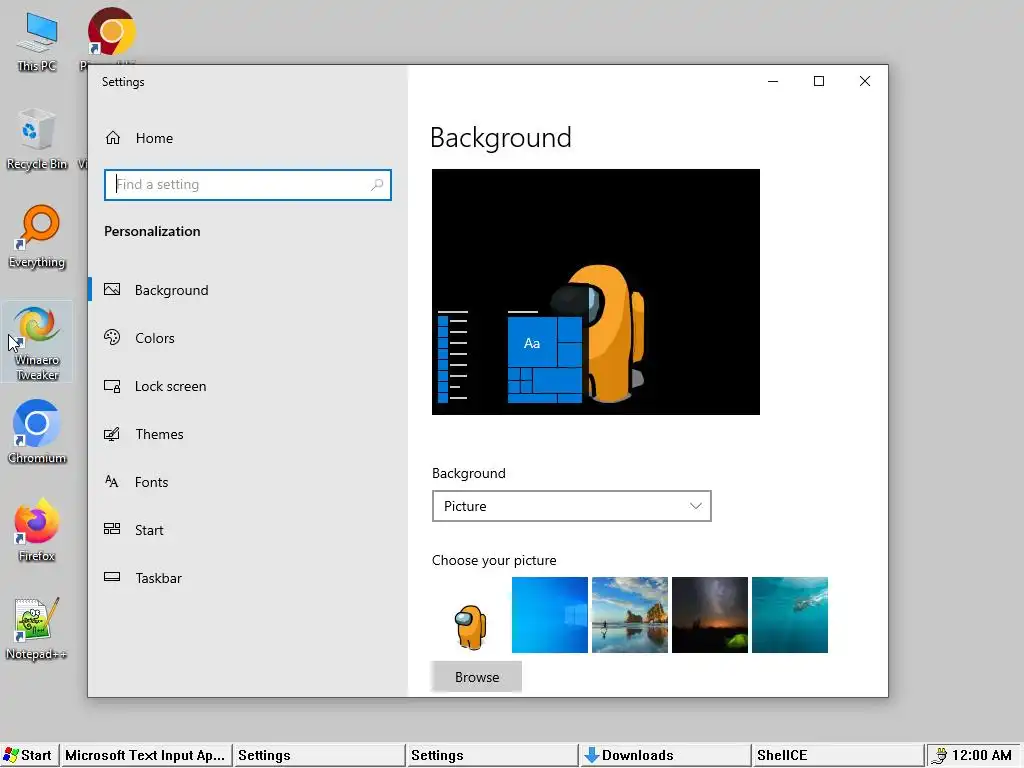Switch to the first Settings taskbar button
The height and width of the screenshot is (768, 1024).
click(319, 756)
